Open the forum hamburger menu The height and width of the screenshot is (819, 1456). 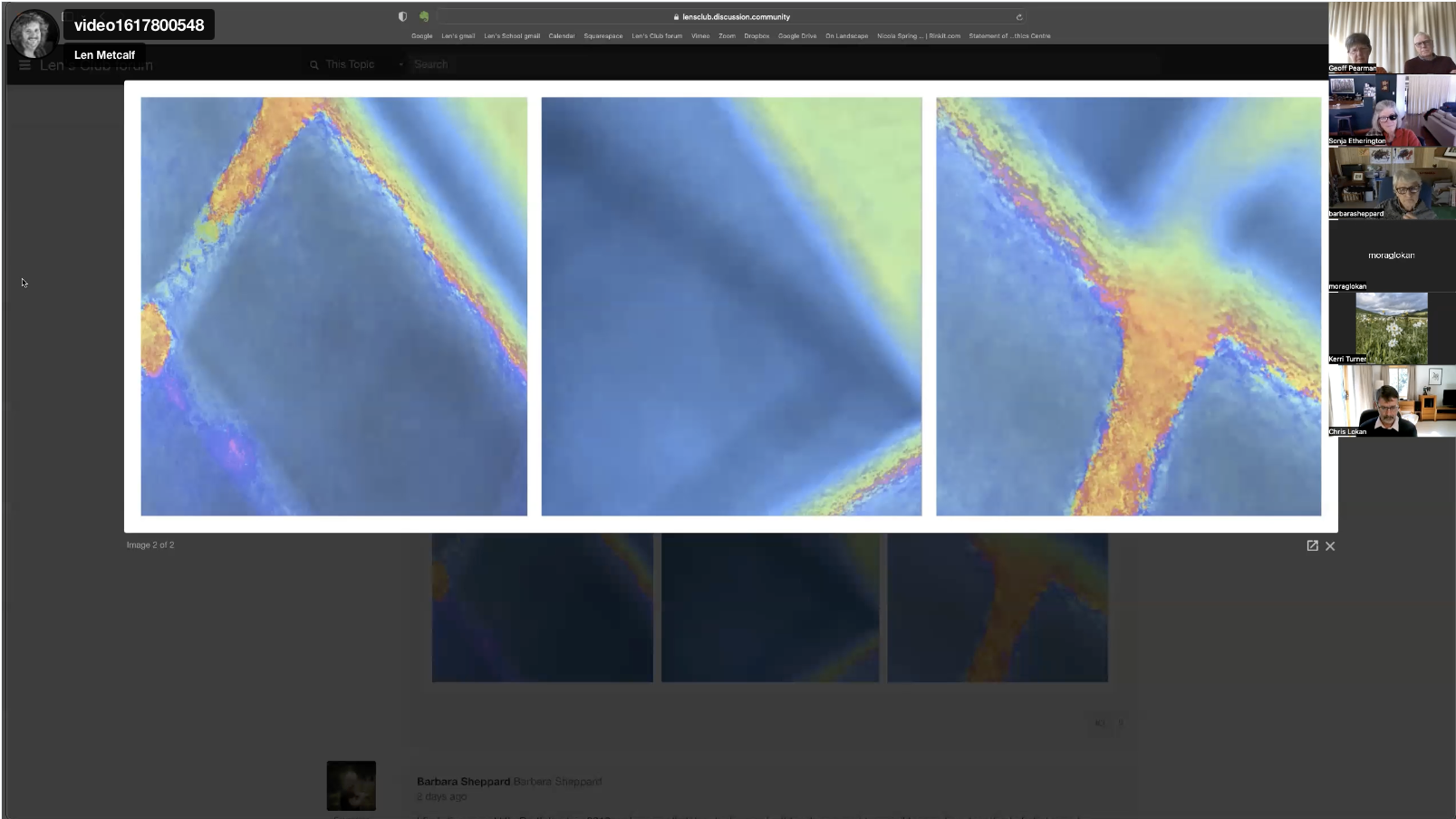pos(24,65)
